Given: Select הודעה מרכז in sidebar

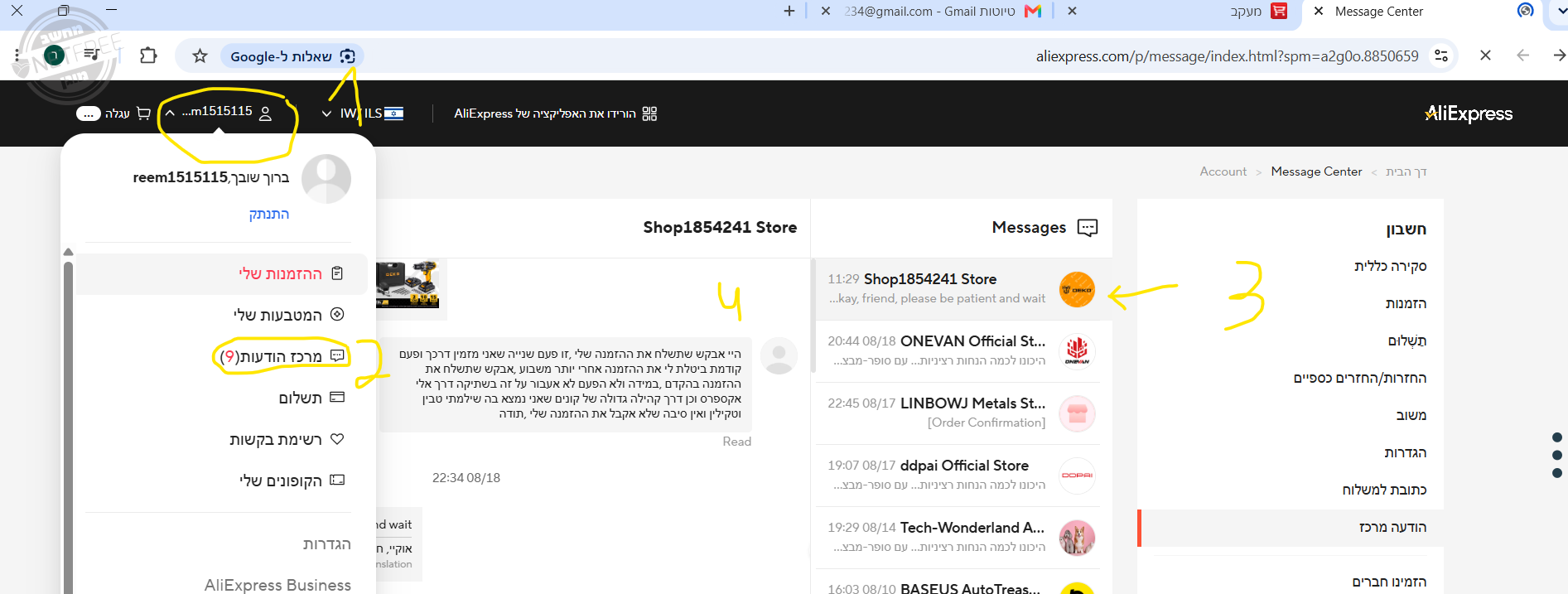Looking at the screenshot, I should [1292, 528].
